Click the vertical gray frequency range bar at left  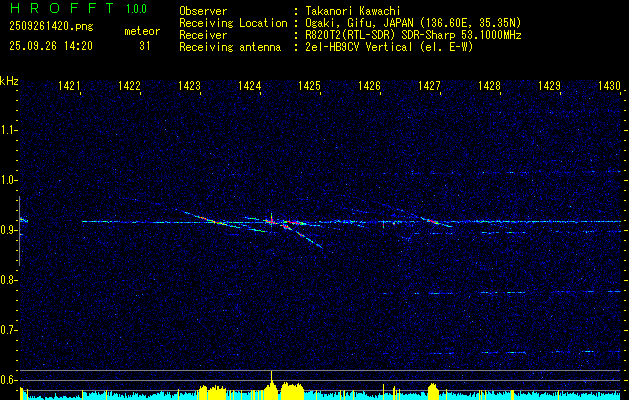pos(19,231)
